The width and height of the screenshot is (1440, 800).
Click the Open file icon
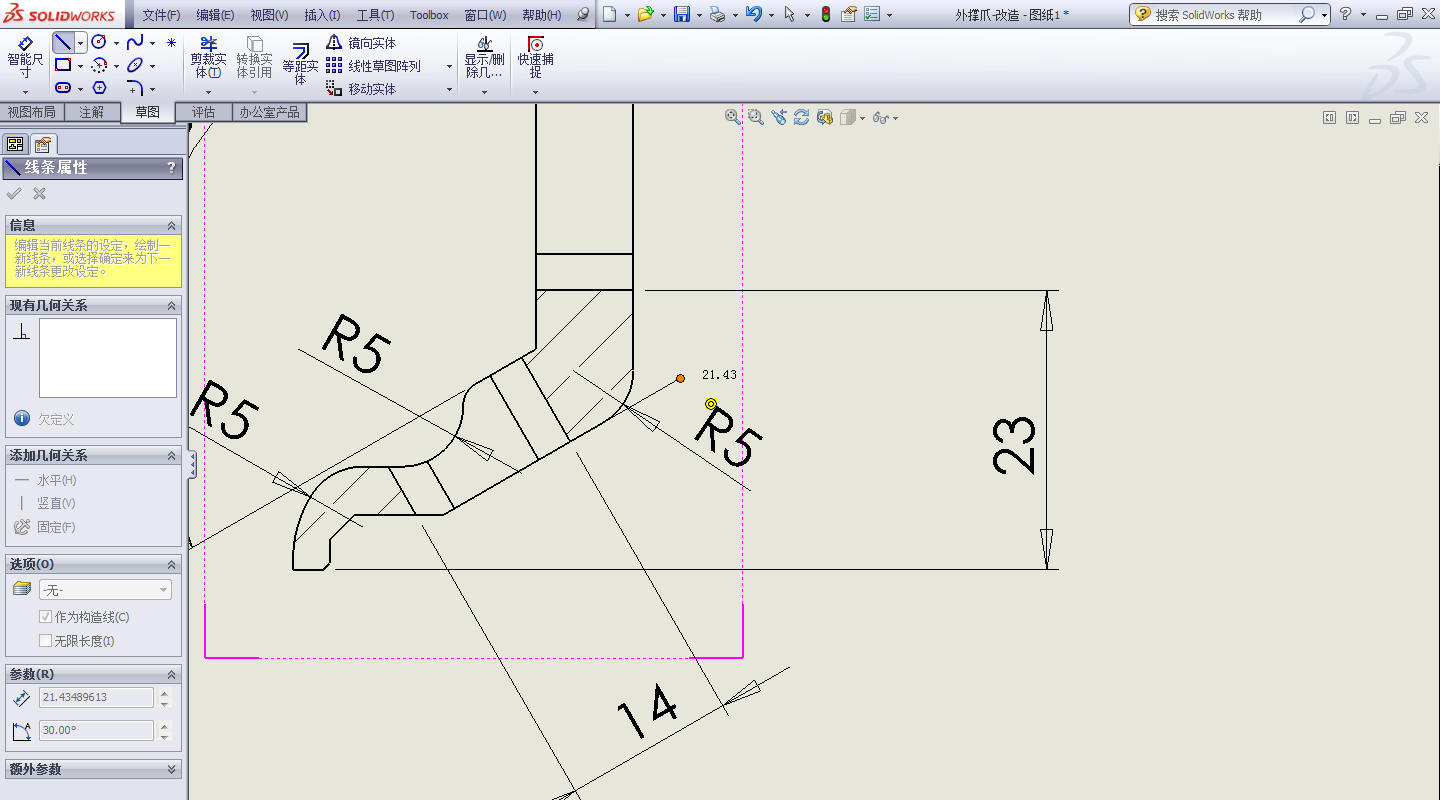(645, 14)
